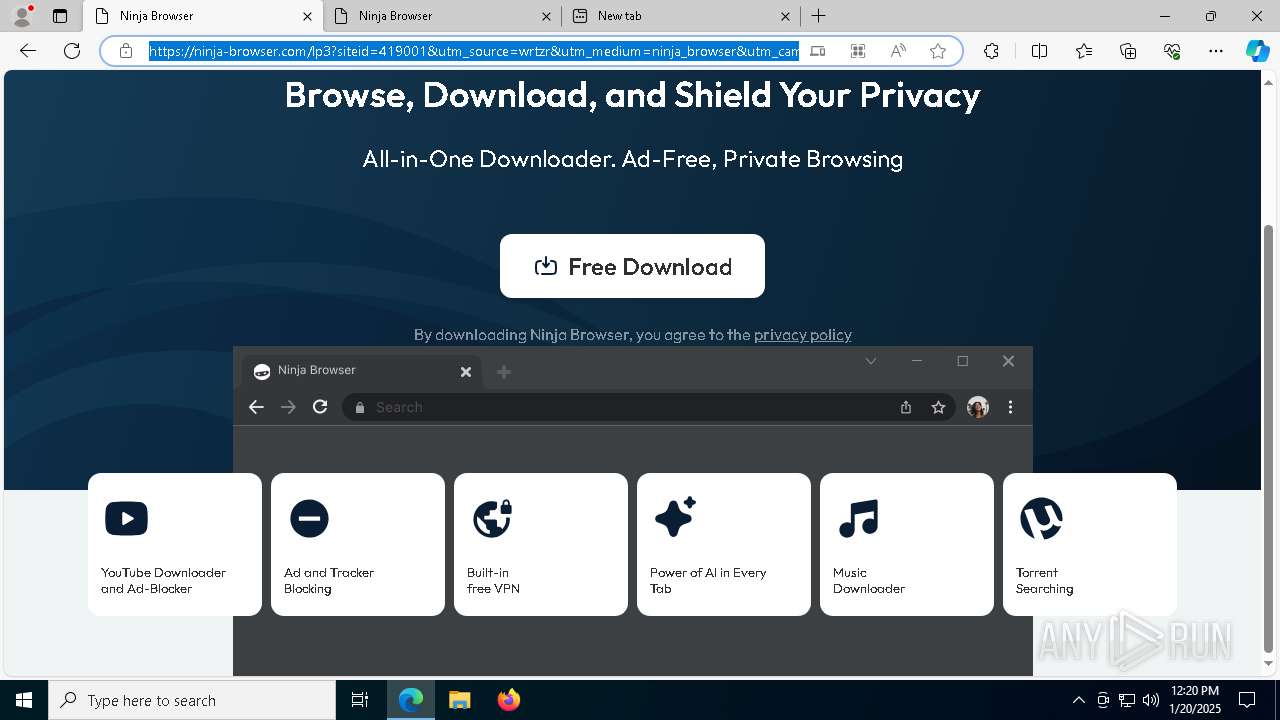Click the mockup reload icon
The height and width of the screenshot is (720, 1280).
(x=320, y=407)
